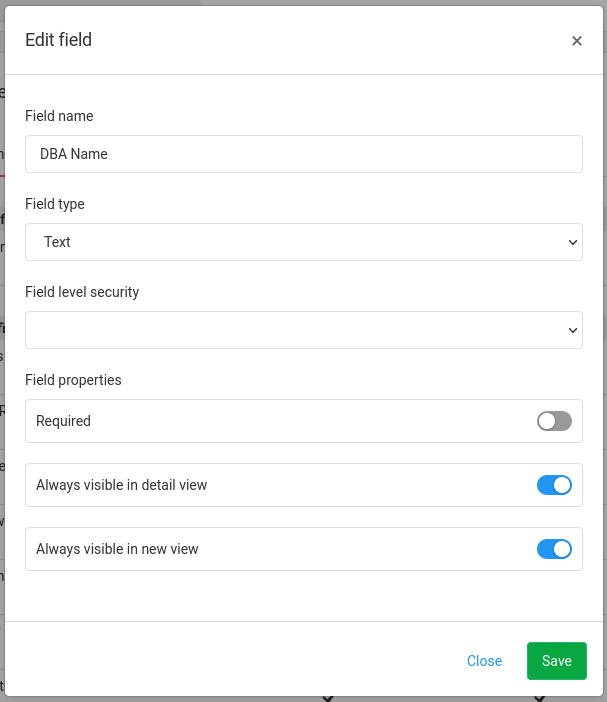Click the Field name label
607x702 pixels.
[x=59, y=116]
